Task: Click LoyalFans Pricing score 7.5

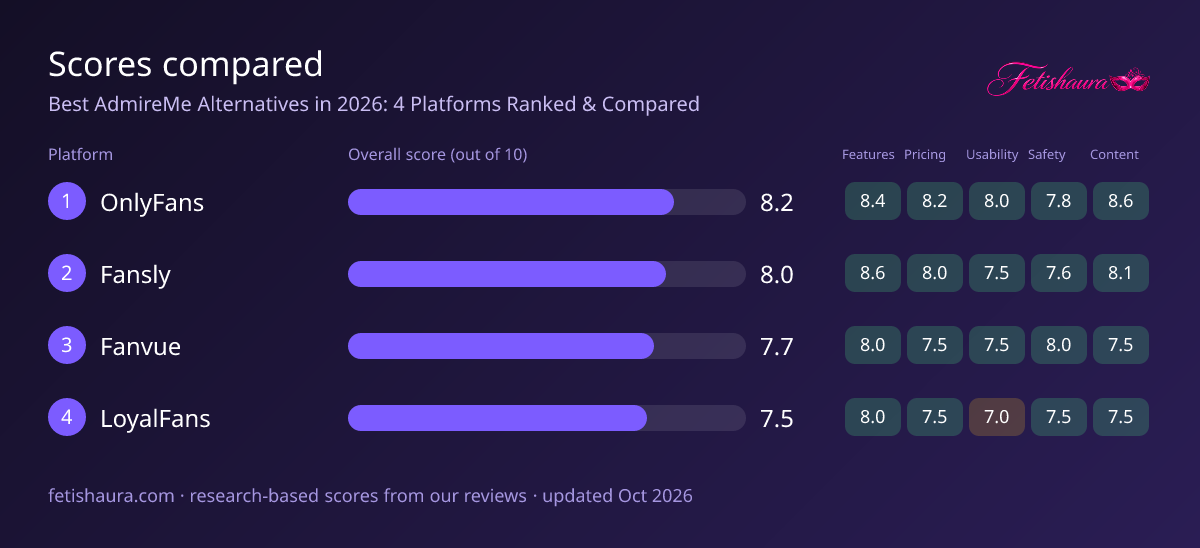Action: [935, 417]
